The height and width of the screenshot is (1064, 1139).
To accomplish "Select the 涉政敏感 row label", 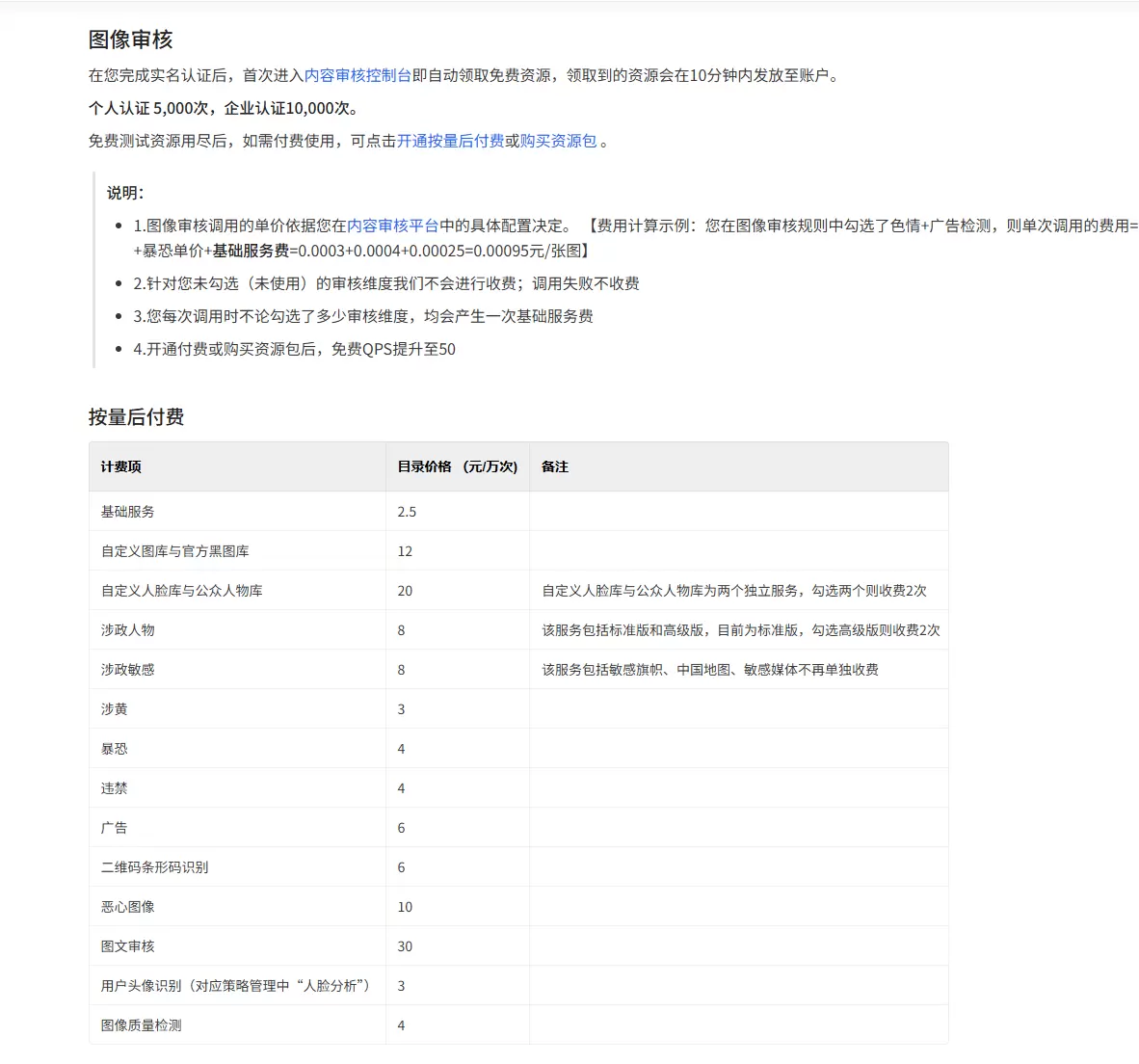I will click(x=128, y=670).
